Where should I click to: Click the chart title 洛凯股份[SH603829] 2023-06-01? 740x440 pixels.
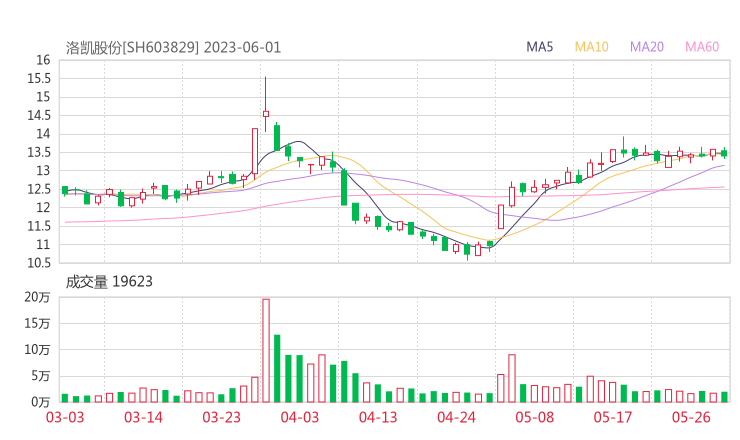point(173,48)
